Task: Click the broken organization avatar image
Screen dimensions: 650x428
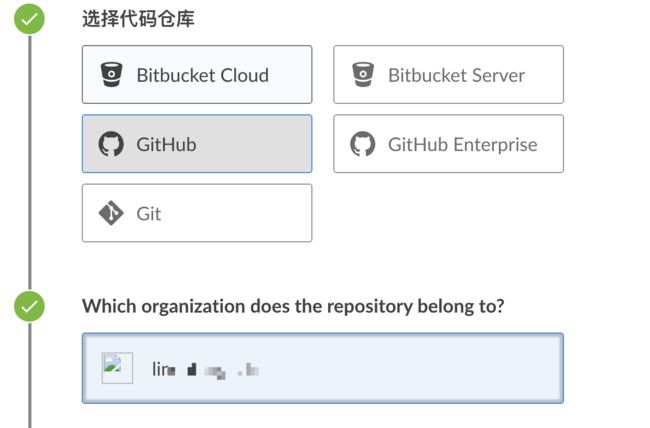Action: point(117,368)
